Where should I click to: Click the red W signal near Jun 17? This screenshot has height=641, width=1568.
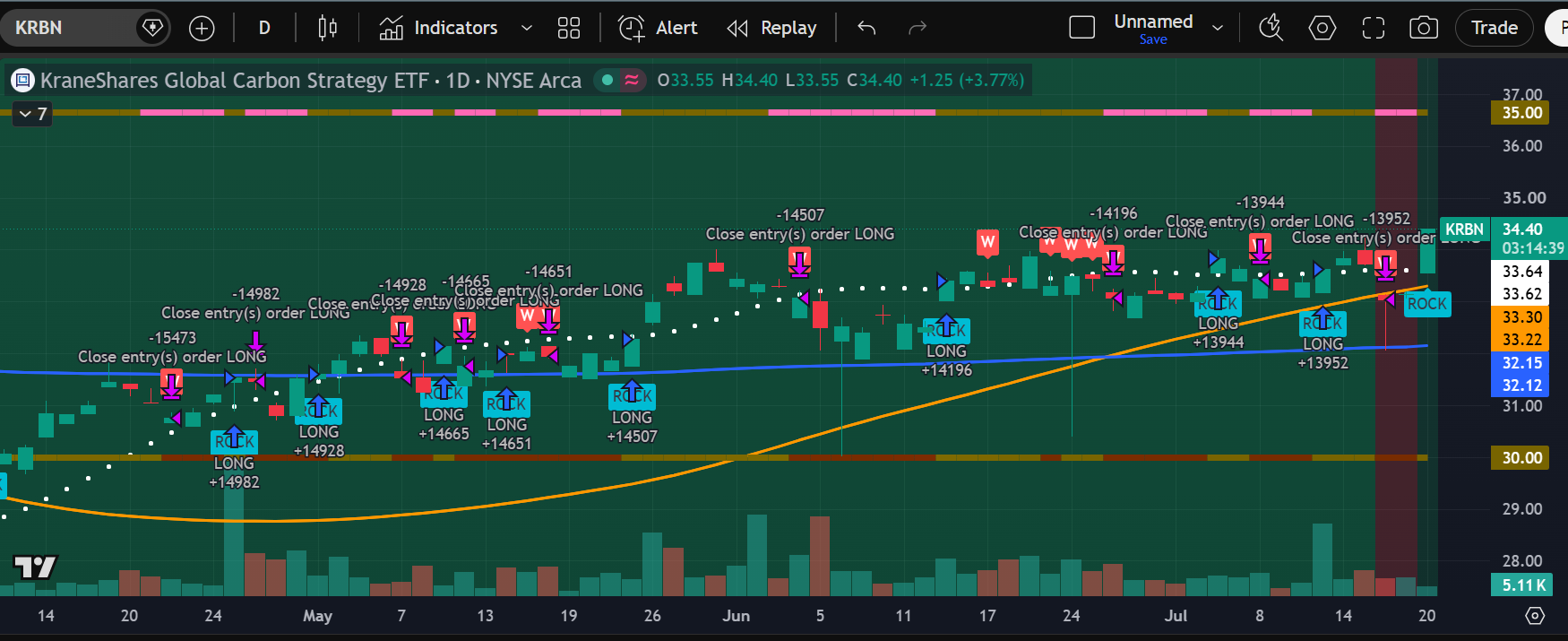987,242
